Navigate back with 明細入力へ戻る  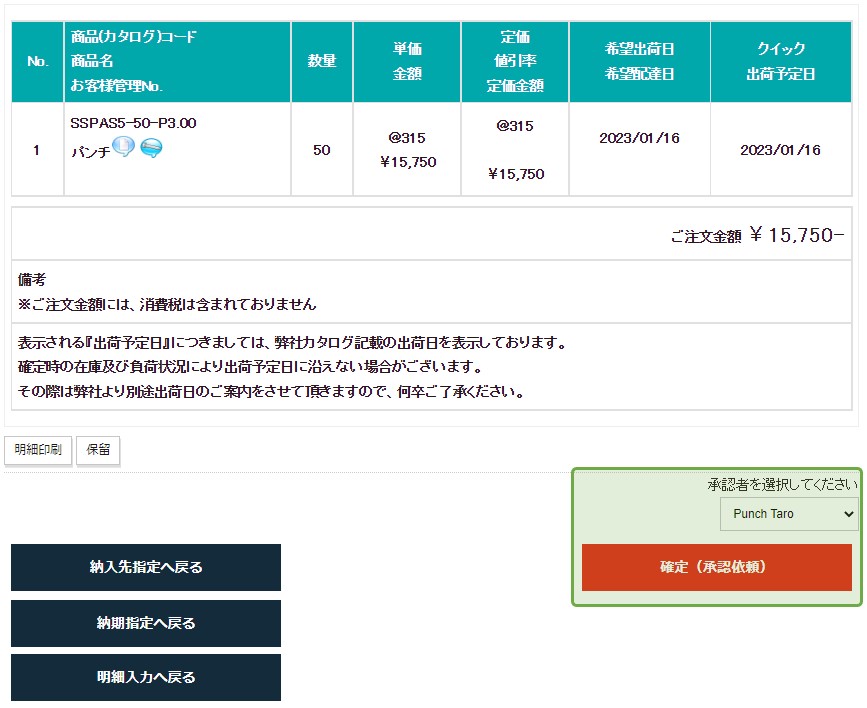coord(146,677)
